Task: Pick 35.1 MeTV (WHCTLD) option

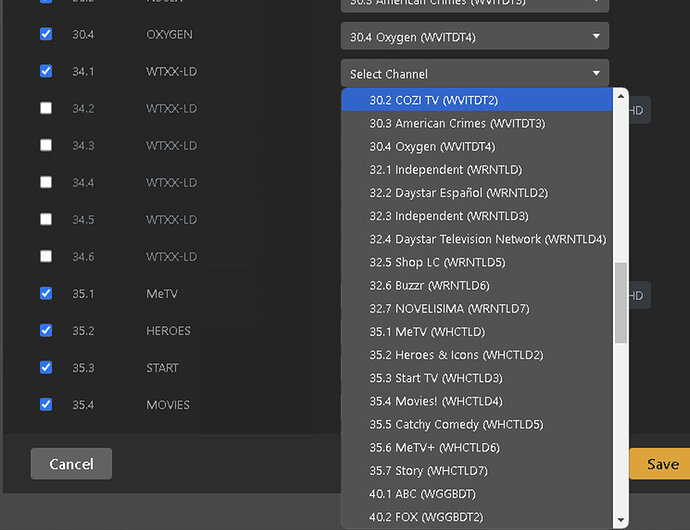Action: [x=427, y=332]
